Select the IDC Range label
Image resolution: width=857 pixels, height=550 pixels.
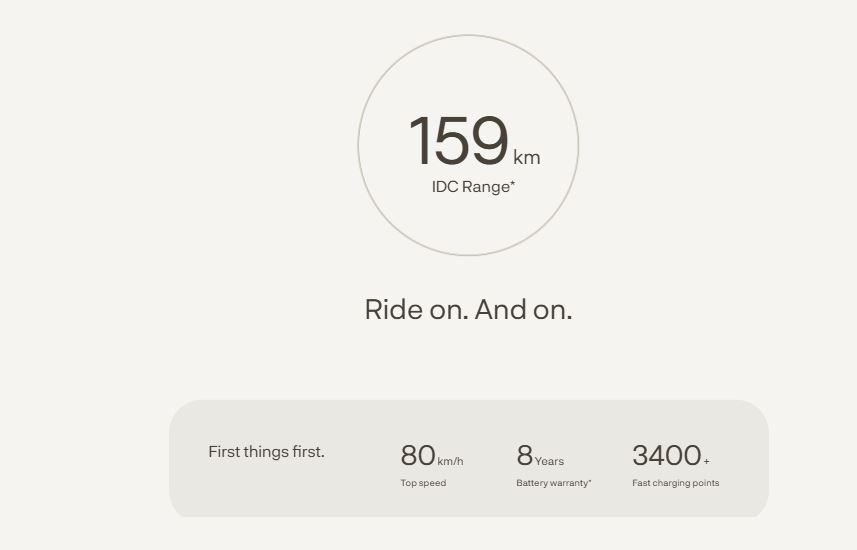(x=471, y=187)
